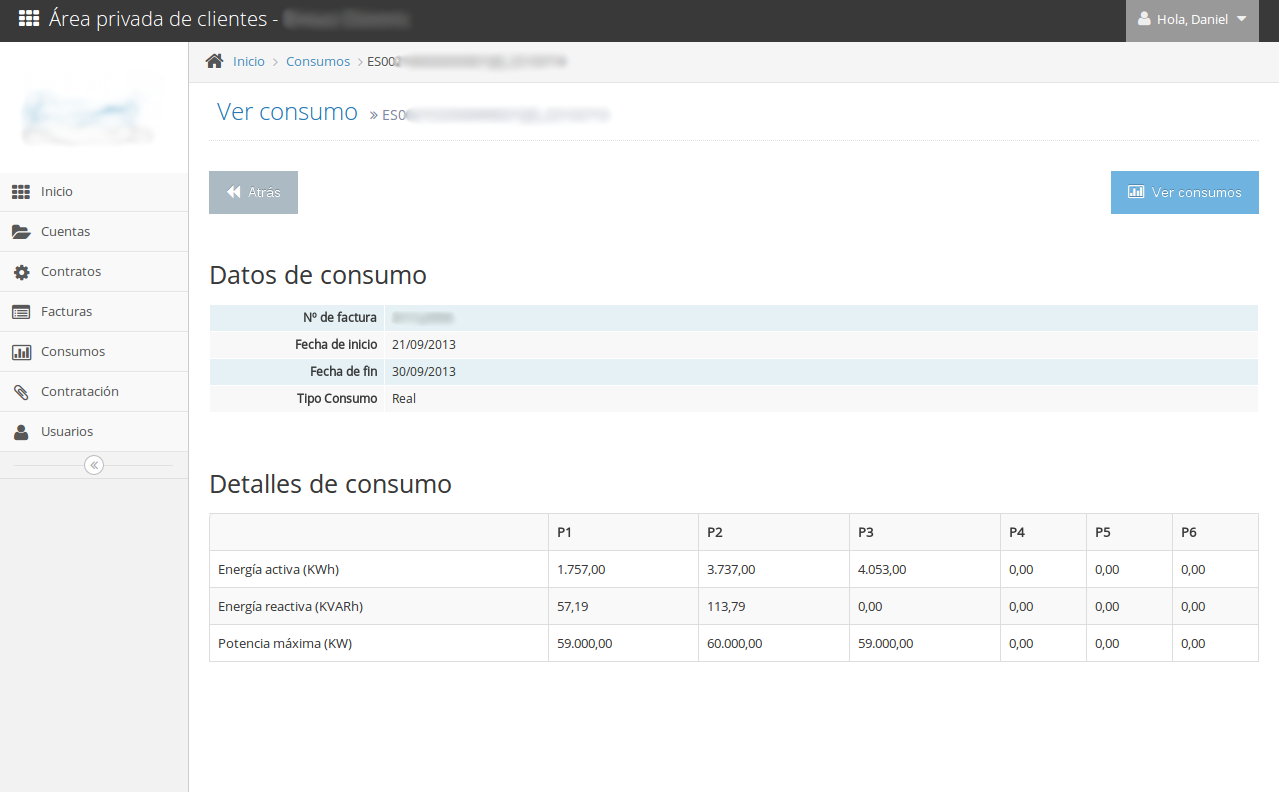Navigate to Inicio via breadcrumb link
Image resolution: width=1279 pixels, height=792 pixels.
click(x=248, y=61)
